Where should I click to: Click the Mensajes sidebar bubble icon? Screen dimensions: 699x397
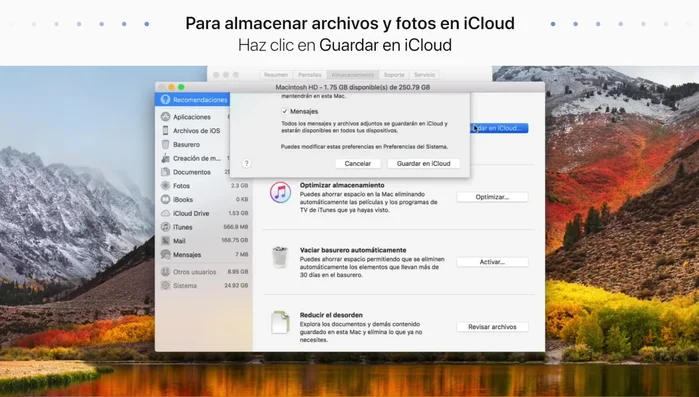point(165,254)
